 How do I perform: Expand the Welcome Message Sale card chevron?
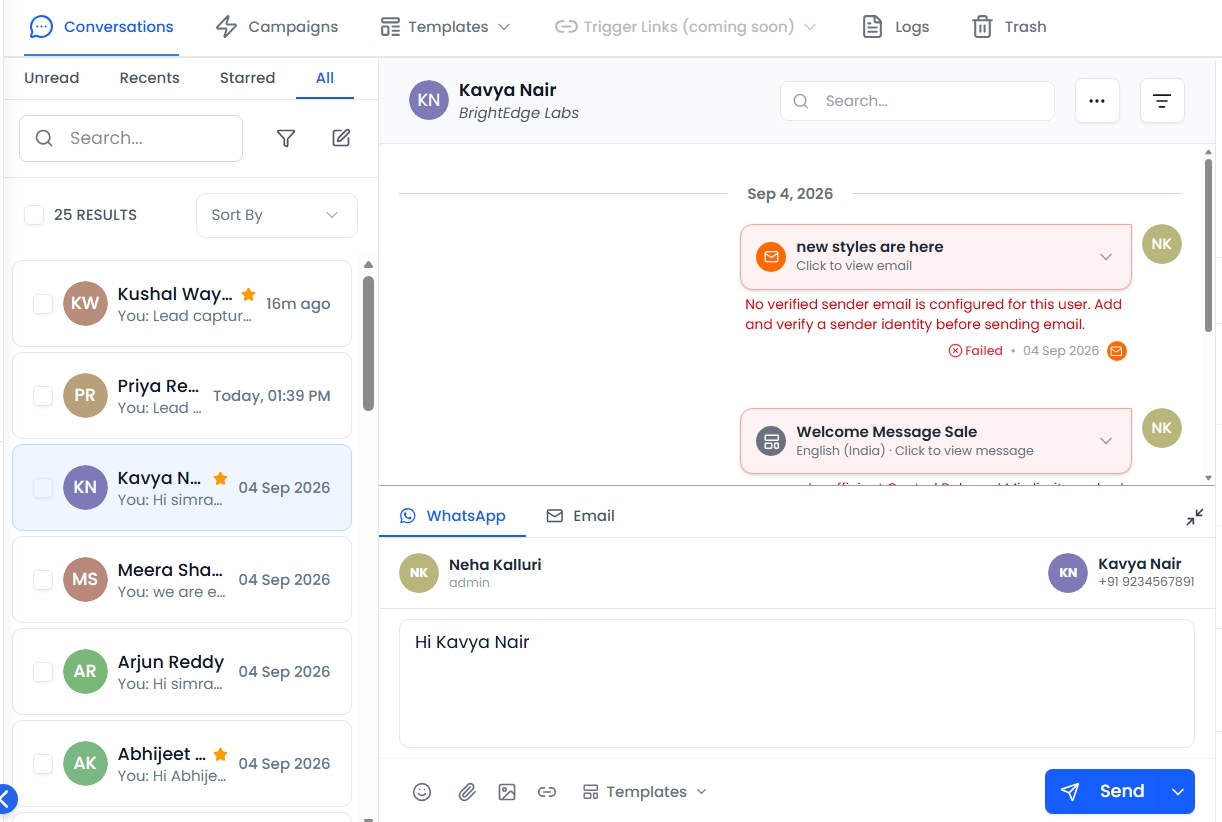click(x=1106, y=441)
